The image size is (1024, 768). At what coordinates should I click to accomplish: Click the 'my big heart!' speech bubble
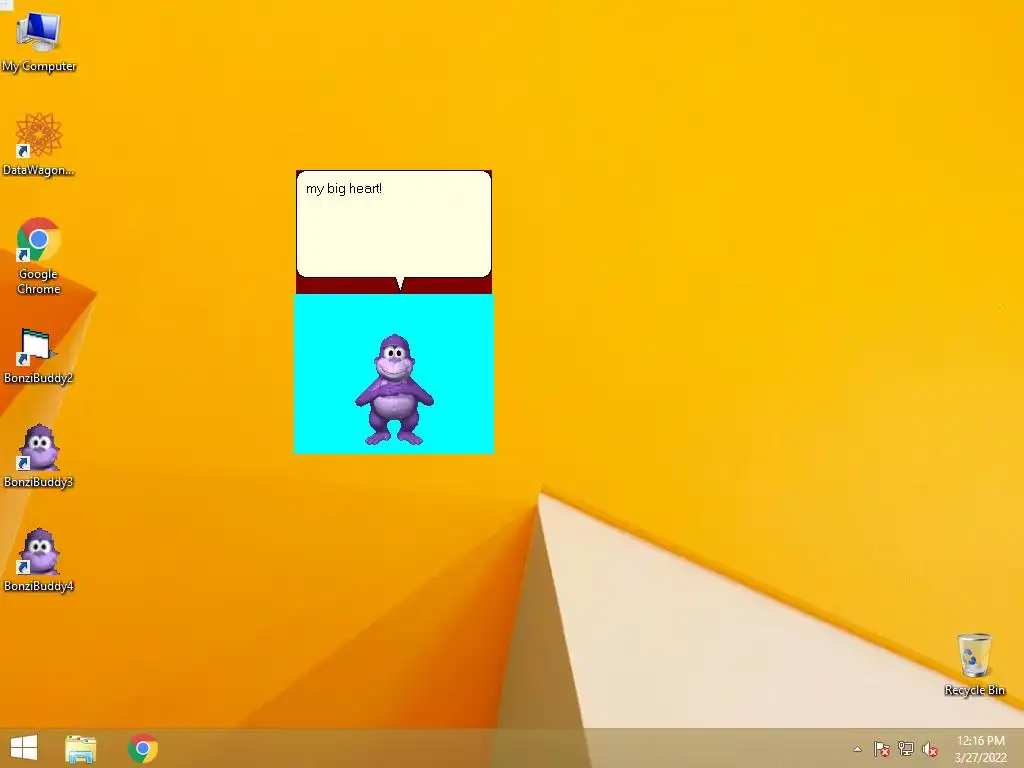pos(394,224)
